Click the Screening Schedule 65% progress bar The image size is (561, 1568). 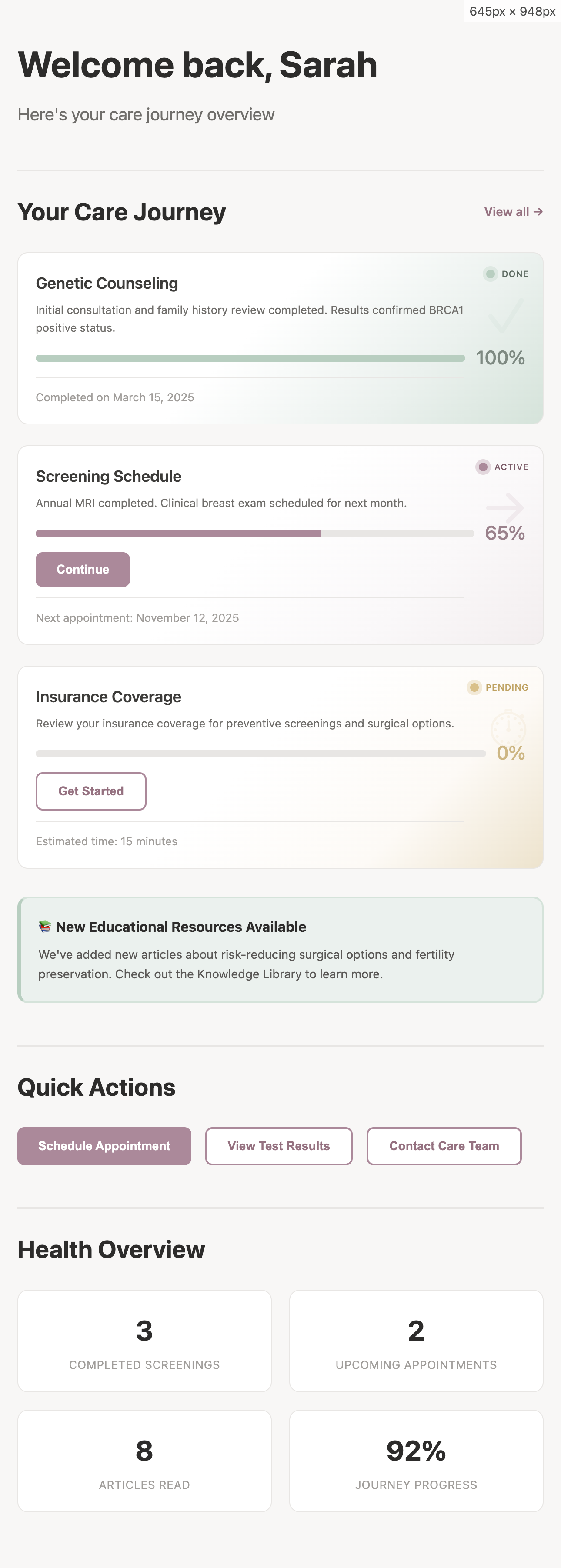254,534
